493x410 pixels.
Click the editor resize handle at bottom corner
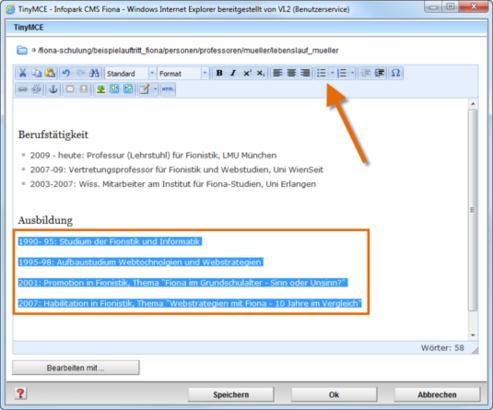pos(475,350)
